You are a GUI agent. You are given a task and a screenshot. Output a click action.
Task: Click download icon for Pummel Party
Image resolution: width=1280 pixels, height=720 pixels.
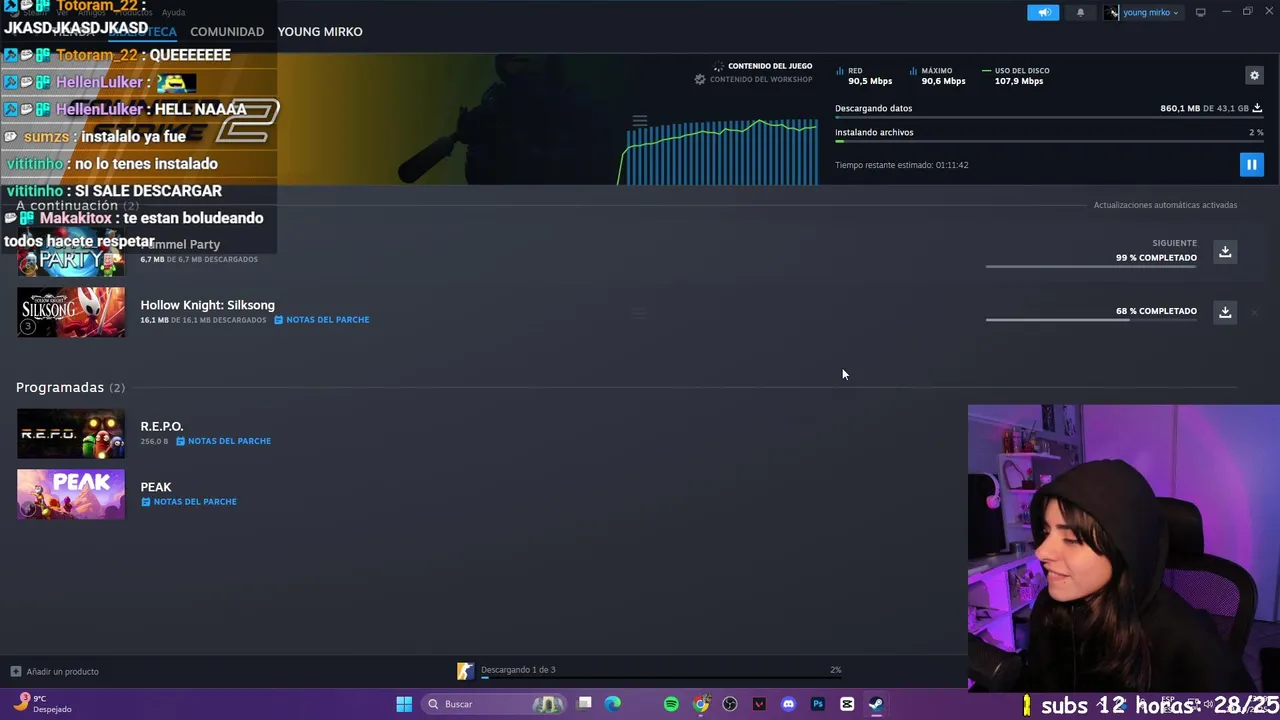coord(1225,251)
